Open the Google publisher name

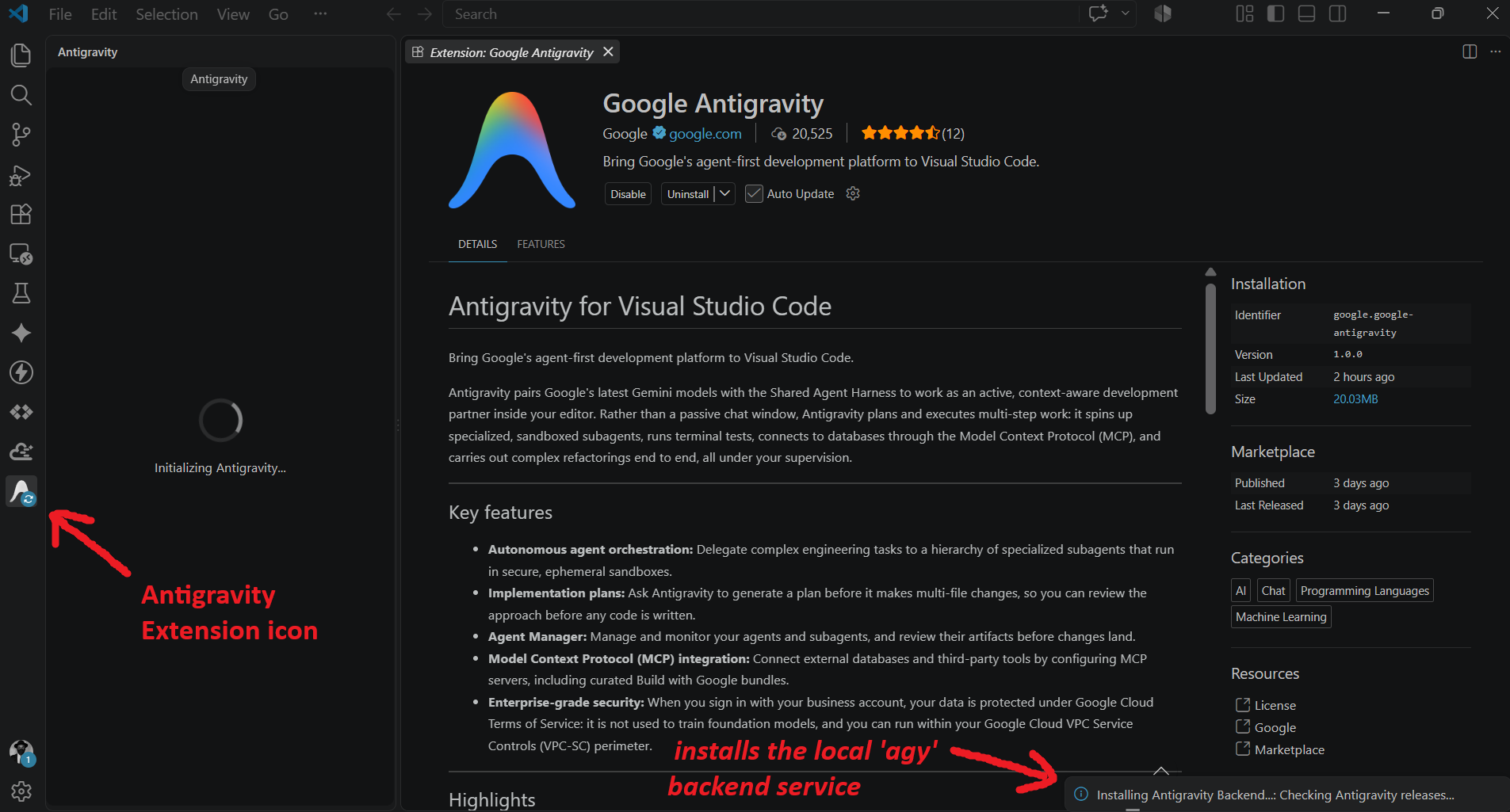coord(625,134)
